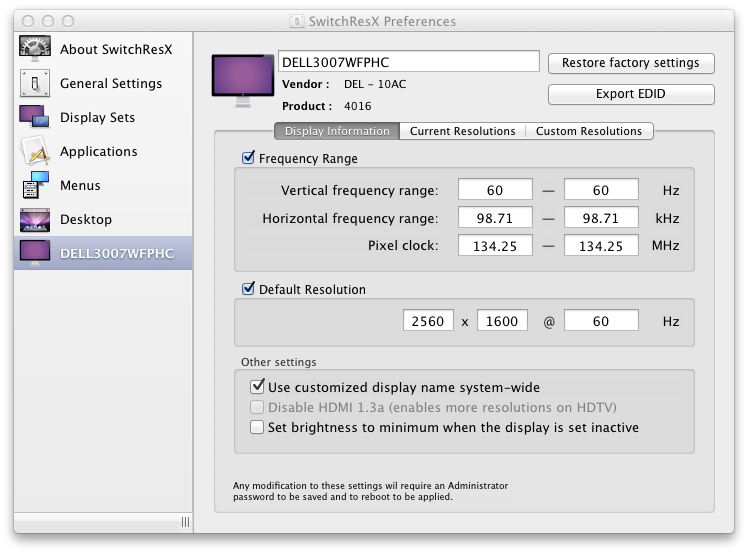
Task: Click the General Settings switch icon
Action: [35, 83]
